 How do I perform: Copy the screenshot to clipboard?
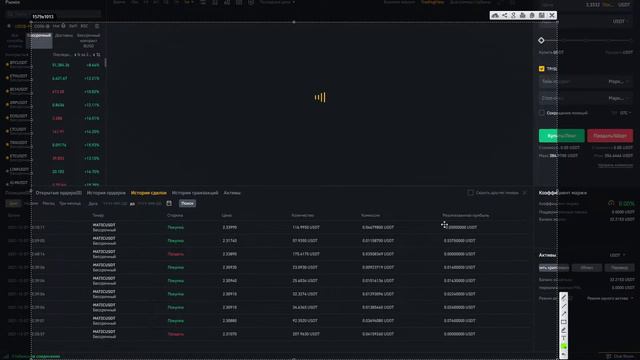pyautogui.click(x=532, y=15)
